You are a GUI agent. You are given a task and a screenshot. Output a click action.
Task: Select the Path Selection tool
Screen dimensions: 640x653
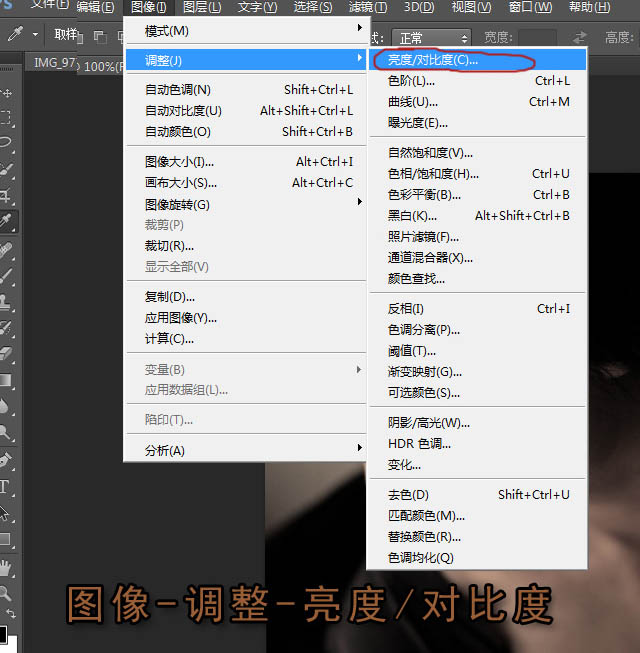point(5,513)
